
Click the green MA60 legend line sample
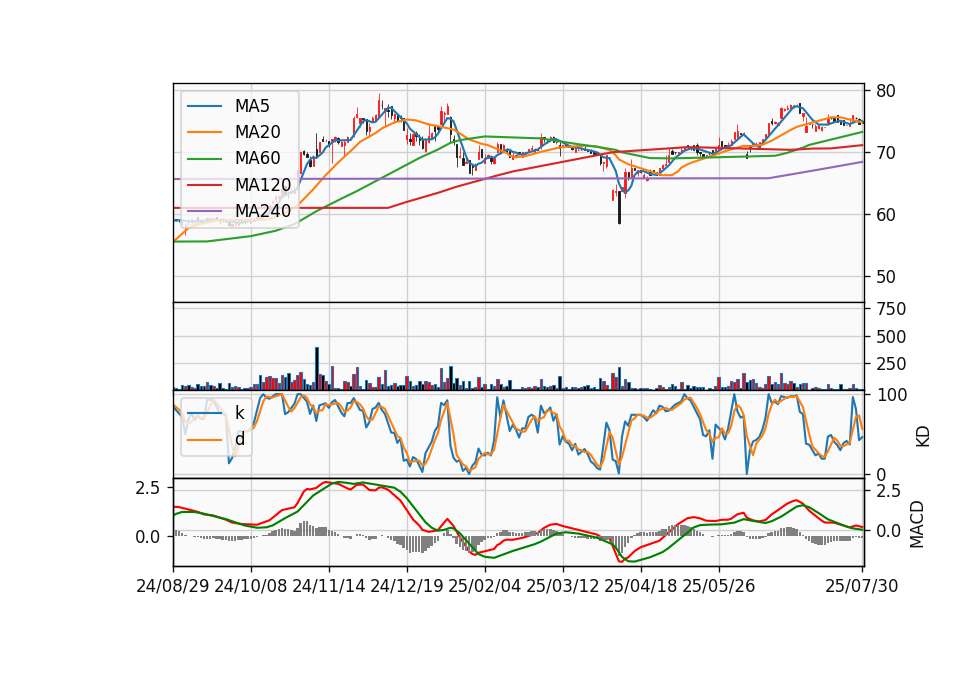(204, 159)
